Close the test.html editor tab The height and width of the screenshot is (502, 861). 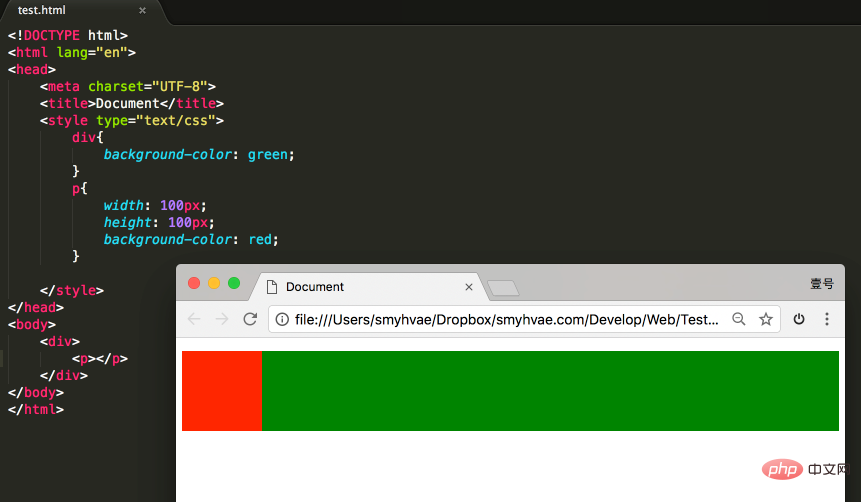tap(142, 10)
